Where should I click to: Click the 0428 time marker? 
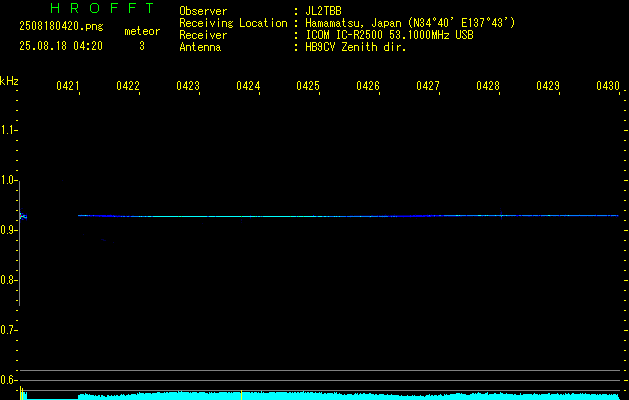(x=488, y=86)
